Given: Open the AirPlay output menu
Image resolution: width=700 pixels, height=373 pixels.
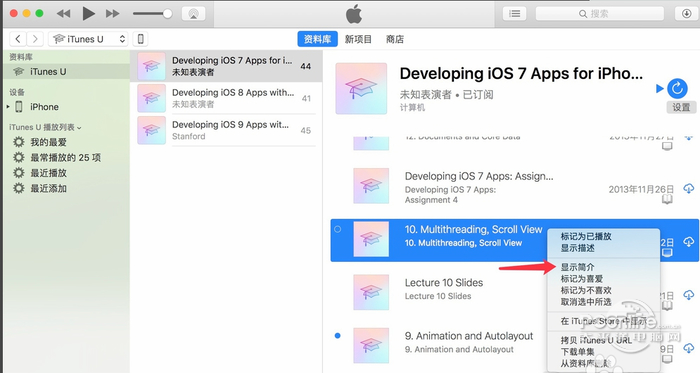Looking at the screenshot, I should 193,14.
